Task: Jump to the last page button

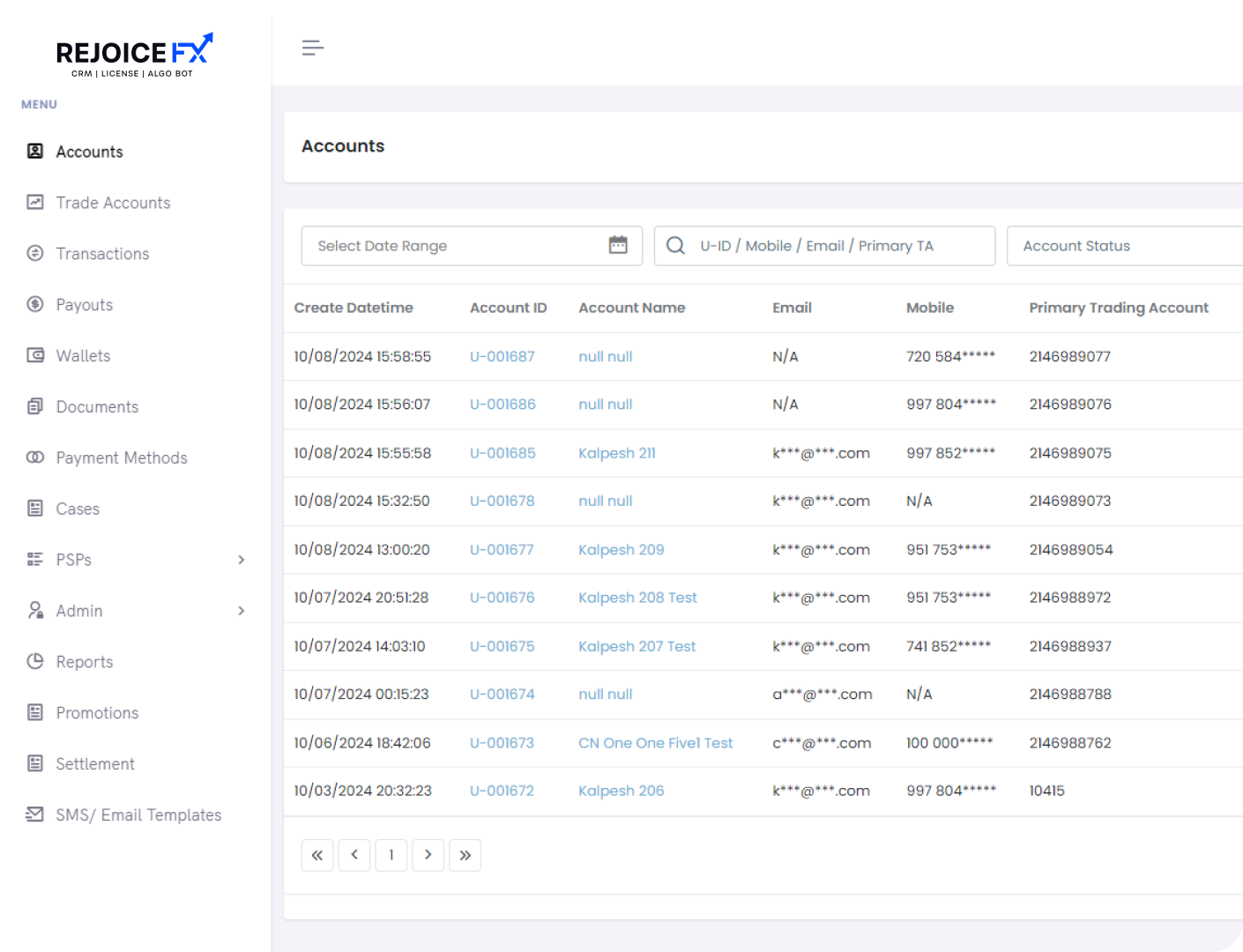Action: click(465, 855)
